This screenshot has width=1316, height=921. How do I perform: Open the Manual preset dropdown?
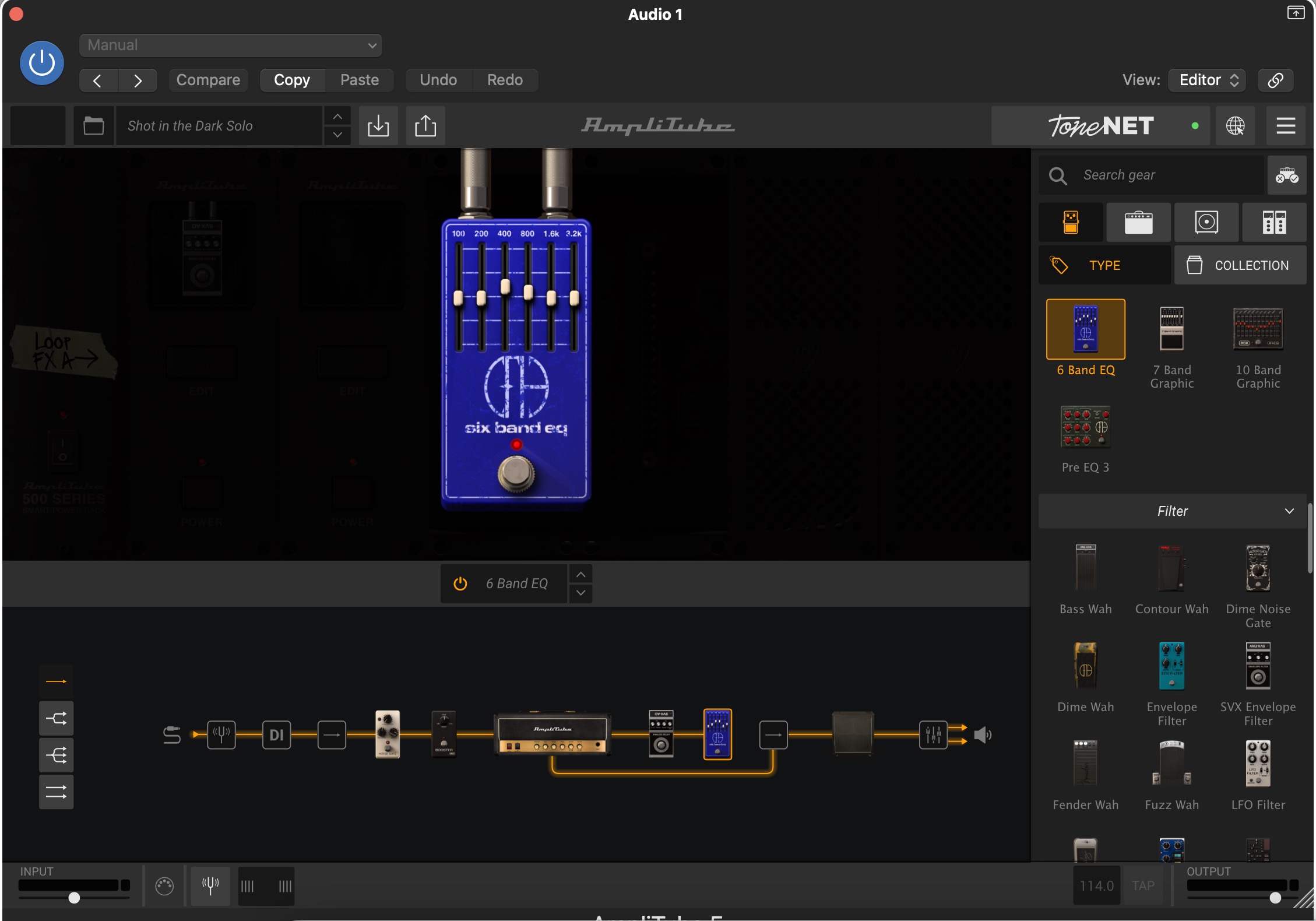pos(231,45)
